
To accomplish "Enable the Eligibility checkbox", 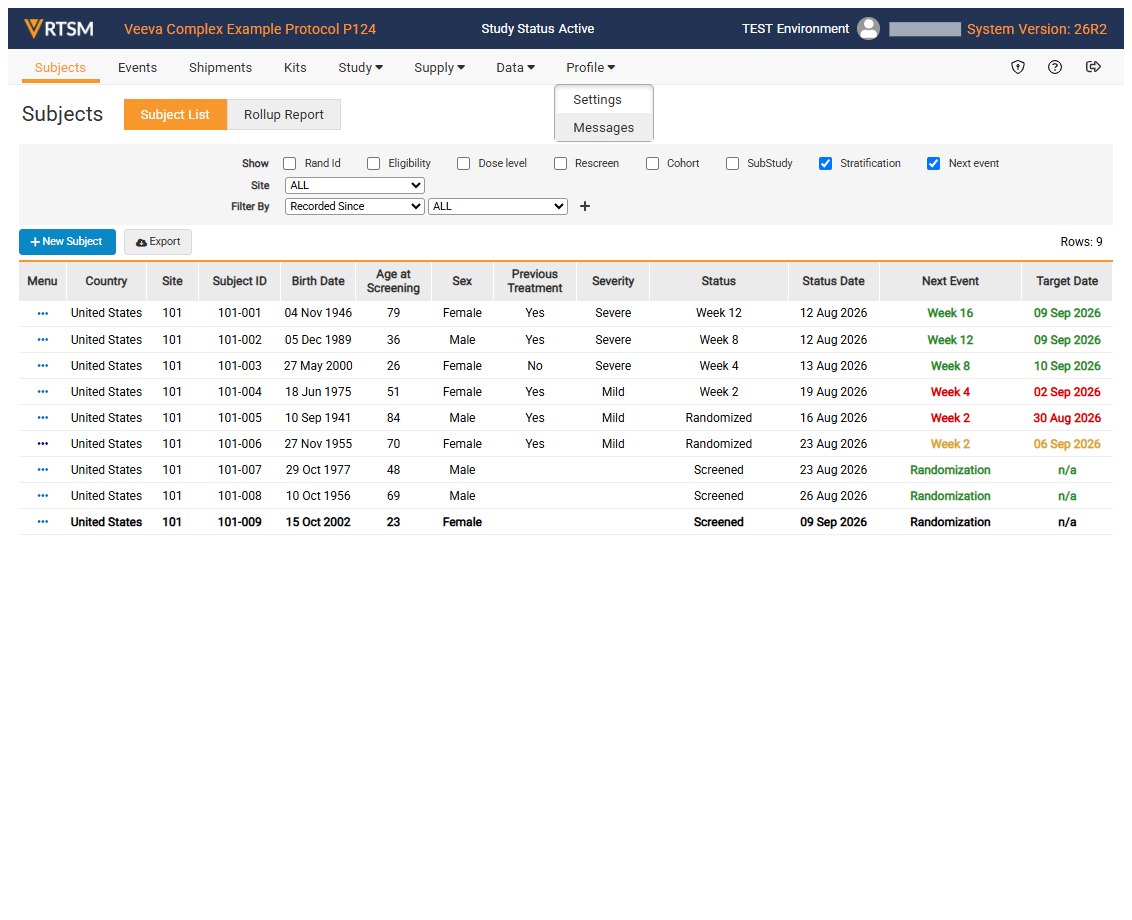I will tap(373, 164).
